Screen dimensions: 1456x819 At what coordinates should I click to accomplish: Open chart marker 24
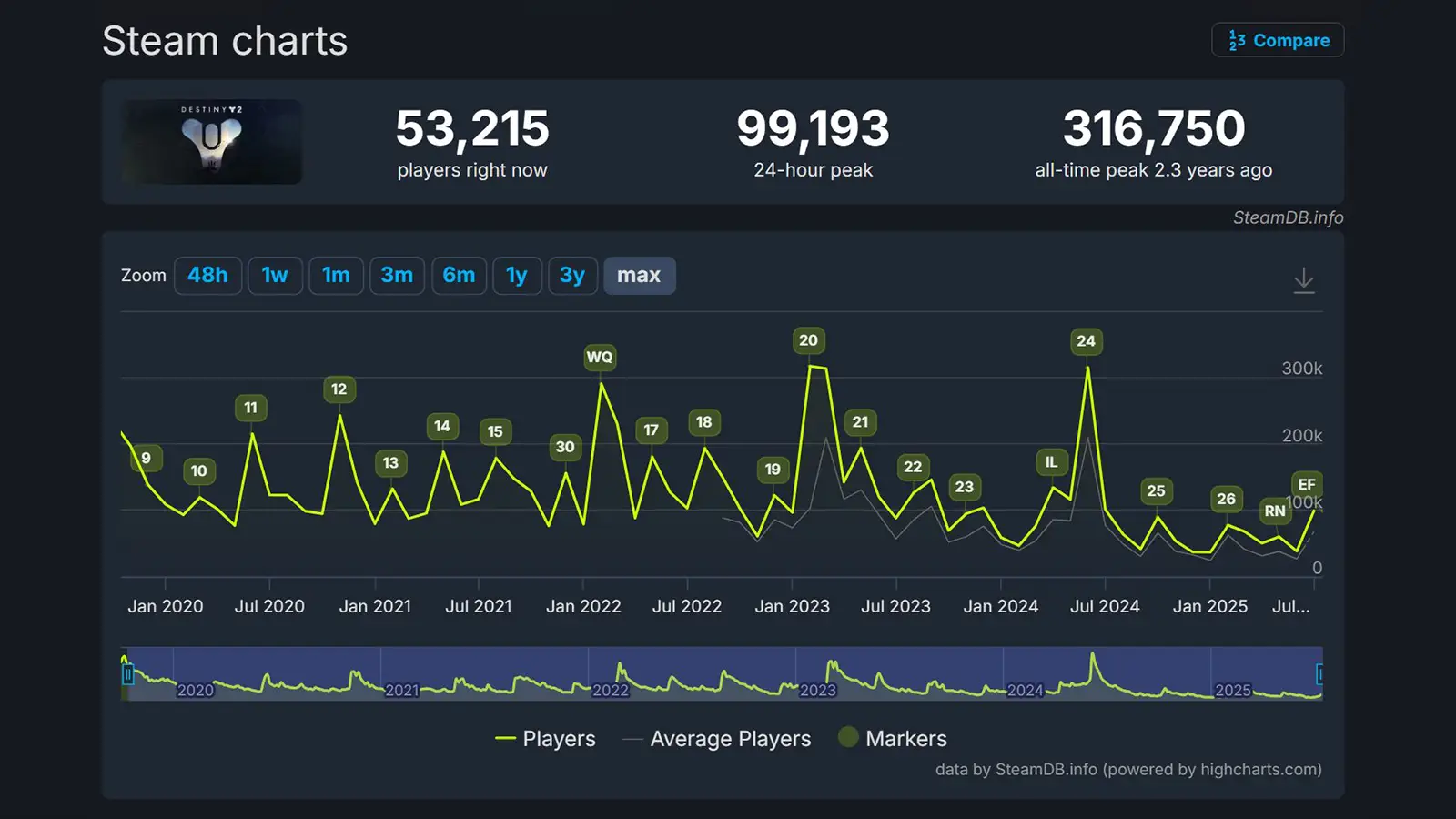[x=1087, y=341]
